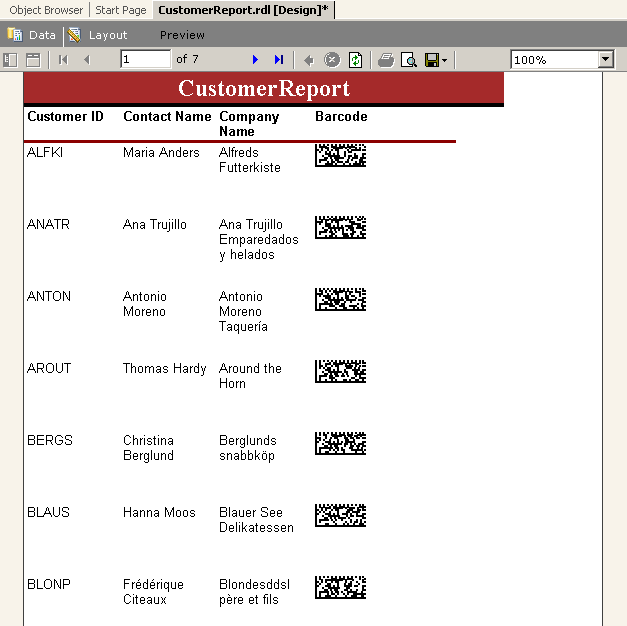Click the Around the Horn cell
This screenshot has width=627, height=626.
tap(250, 376)
